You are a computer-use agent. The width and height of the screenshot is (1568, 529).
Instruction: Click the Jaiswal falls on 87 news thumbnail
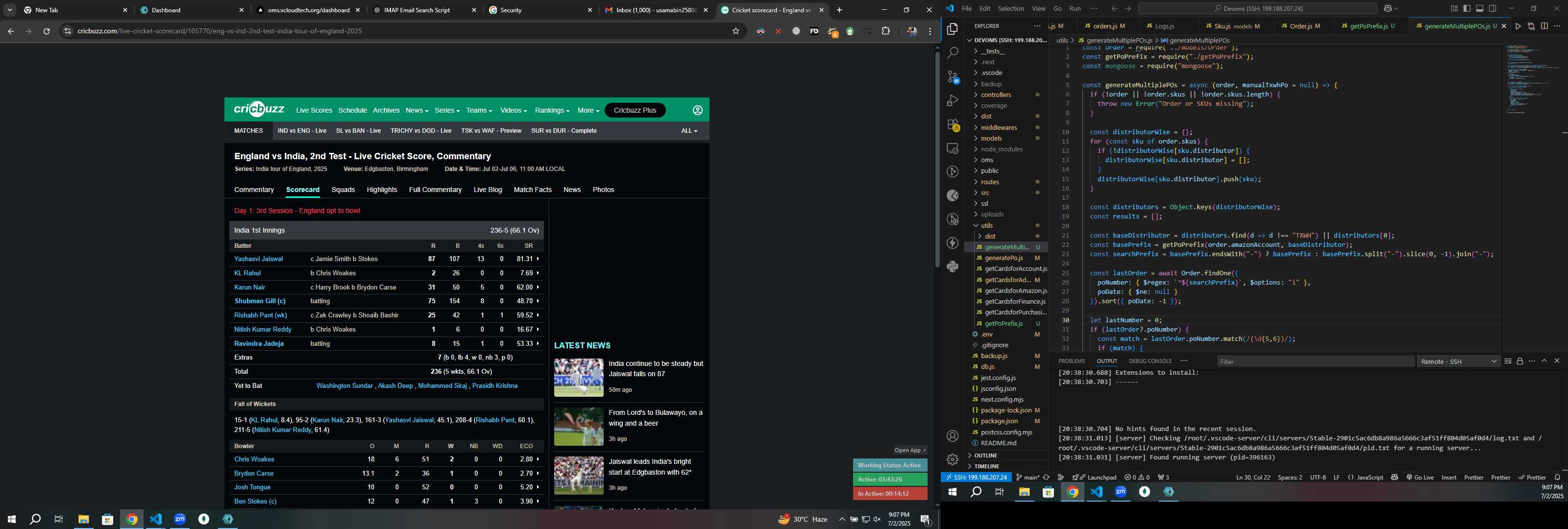pos(578,378)
